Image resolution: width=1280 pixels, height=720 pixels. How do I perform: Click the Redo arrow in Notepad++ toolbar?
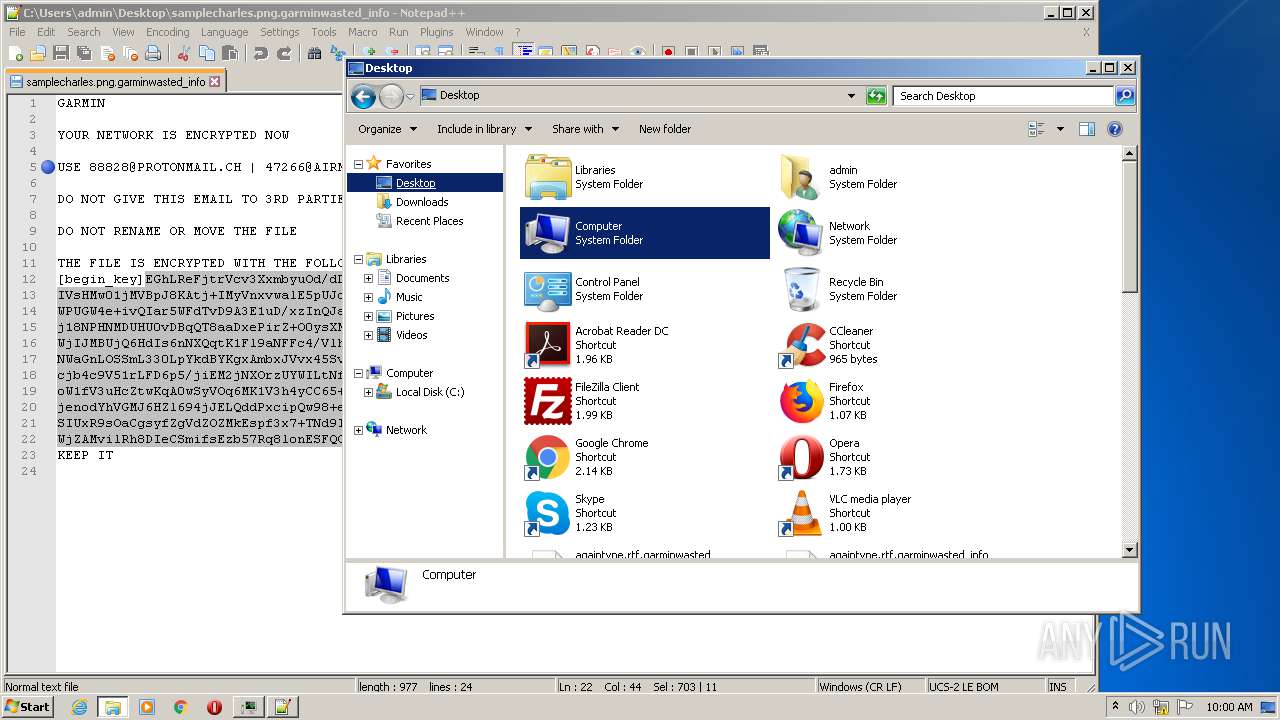point(284,53)
